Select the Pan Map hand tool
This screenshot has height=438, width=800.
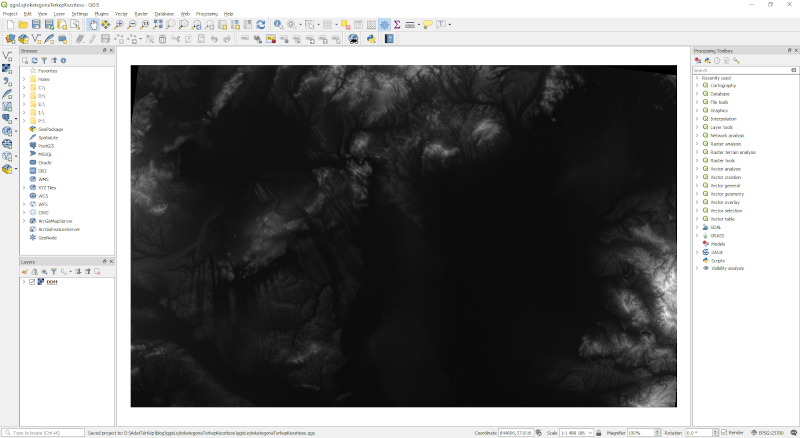[93, 25]
